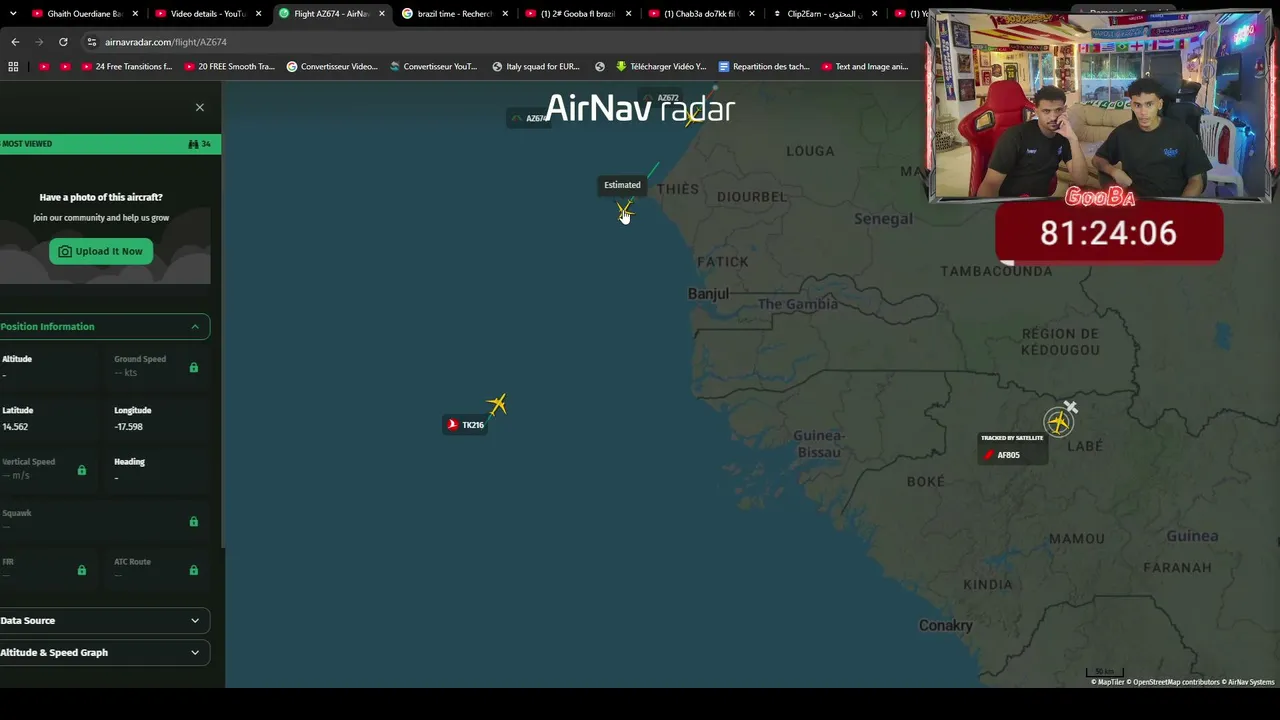1280x720 pixels.
Task: Switch to the Chab3a do7kk tab
Action: [x=702, y=14]
